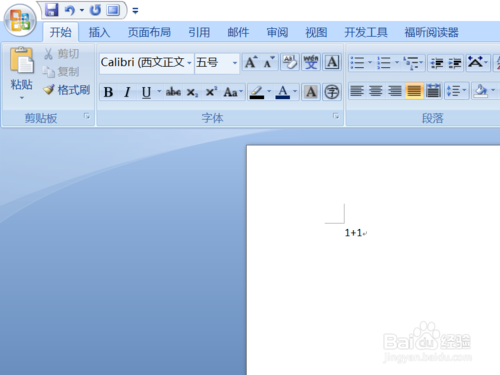Toggle underline formatting
This screenshot has width=500, height=375.
pos(146,92)
